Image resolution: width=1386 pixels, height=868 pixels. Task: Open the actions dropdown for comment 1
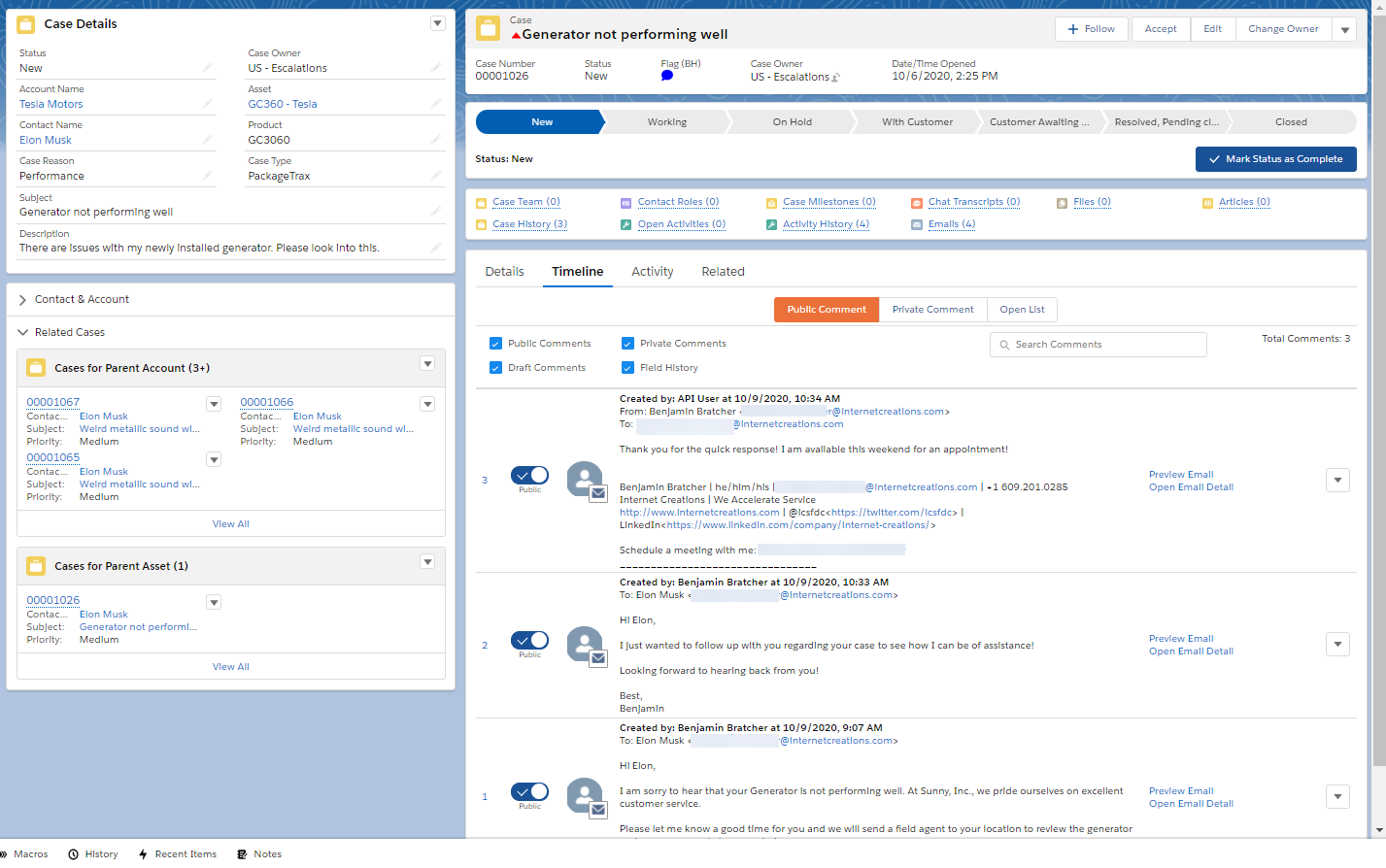pyautogui.click(x=1338, y=797)
